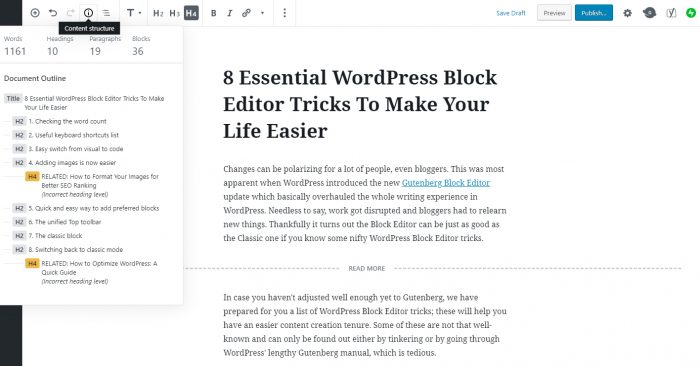Click the Publish button

coord(594,13)
